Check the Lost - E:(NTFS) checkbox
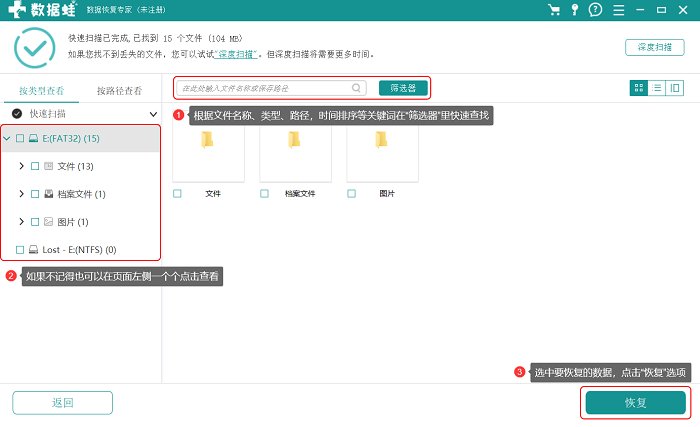 (x=20, y=250)
